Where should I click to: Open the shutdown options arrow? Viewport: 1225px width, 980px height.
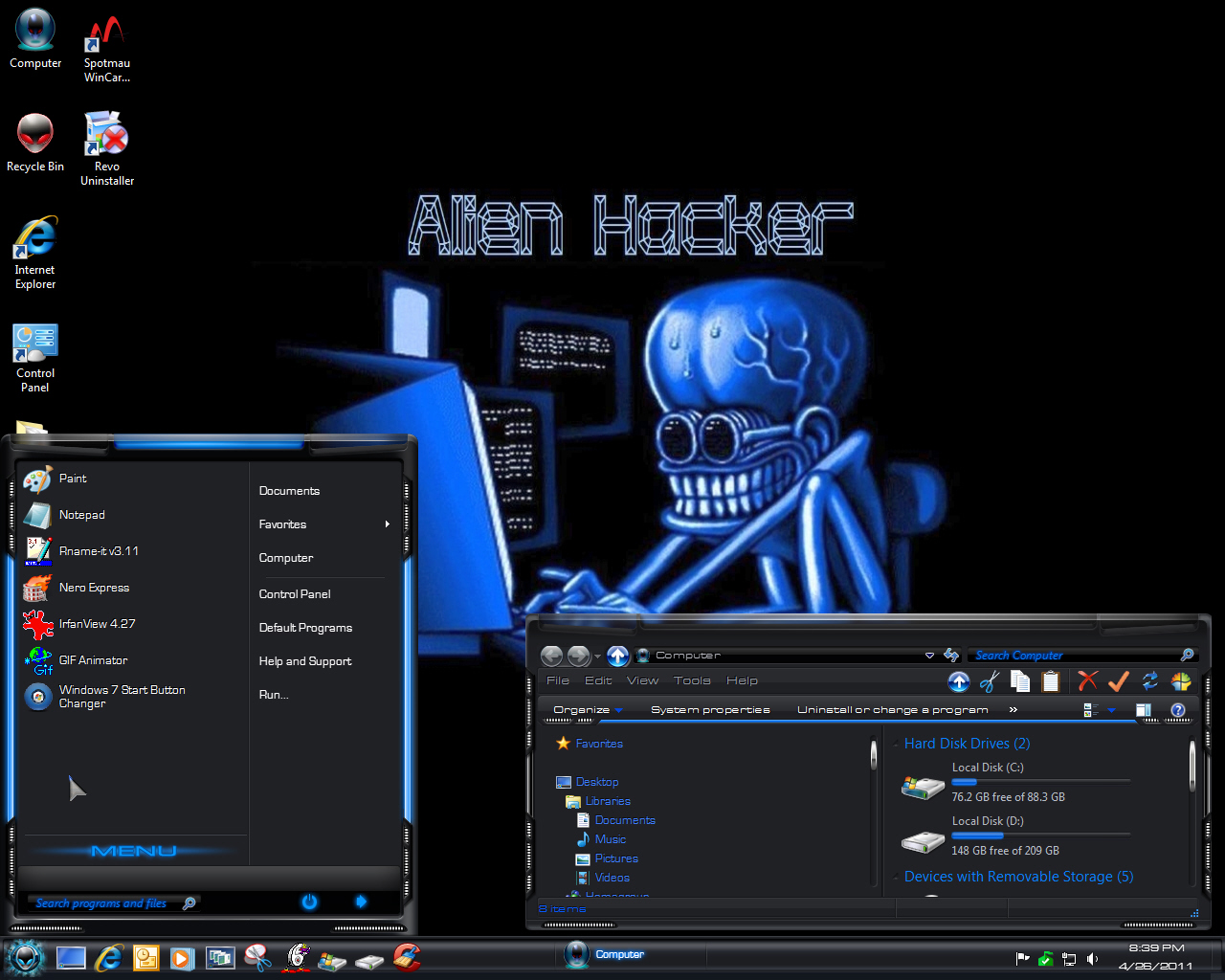coord(361,902)
